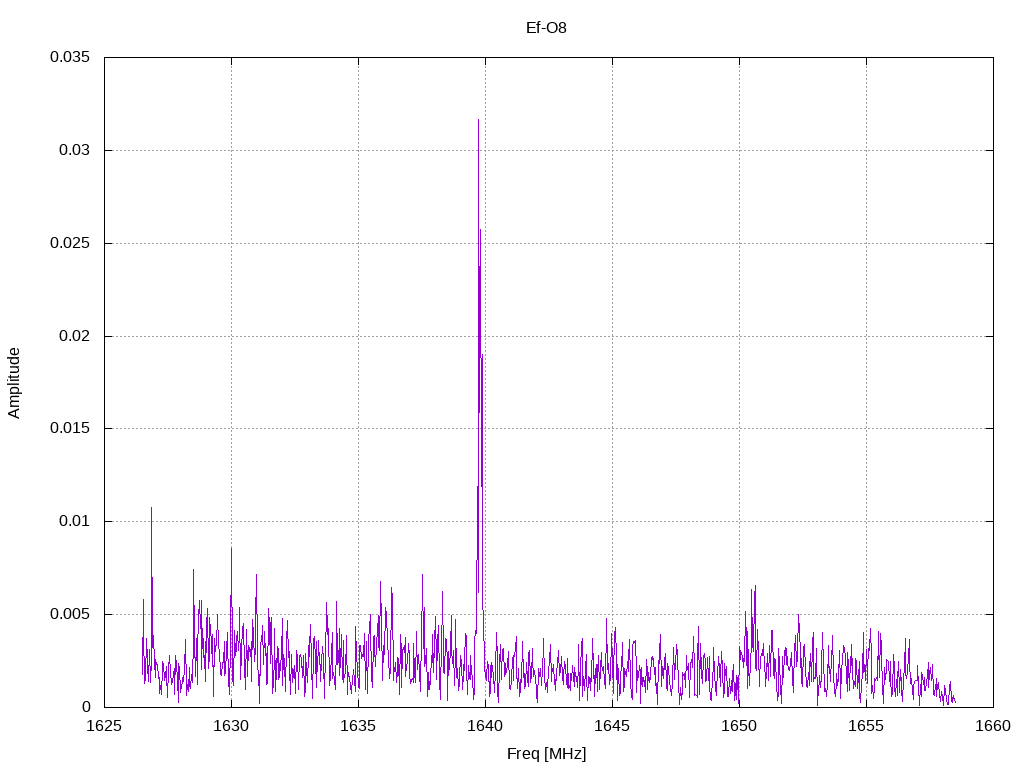
Task: Click y-axis tick label 0.02
Action: [74, 336]
